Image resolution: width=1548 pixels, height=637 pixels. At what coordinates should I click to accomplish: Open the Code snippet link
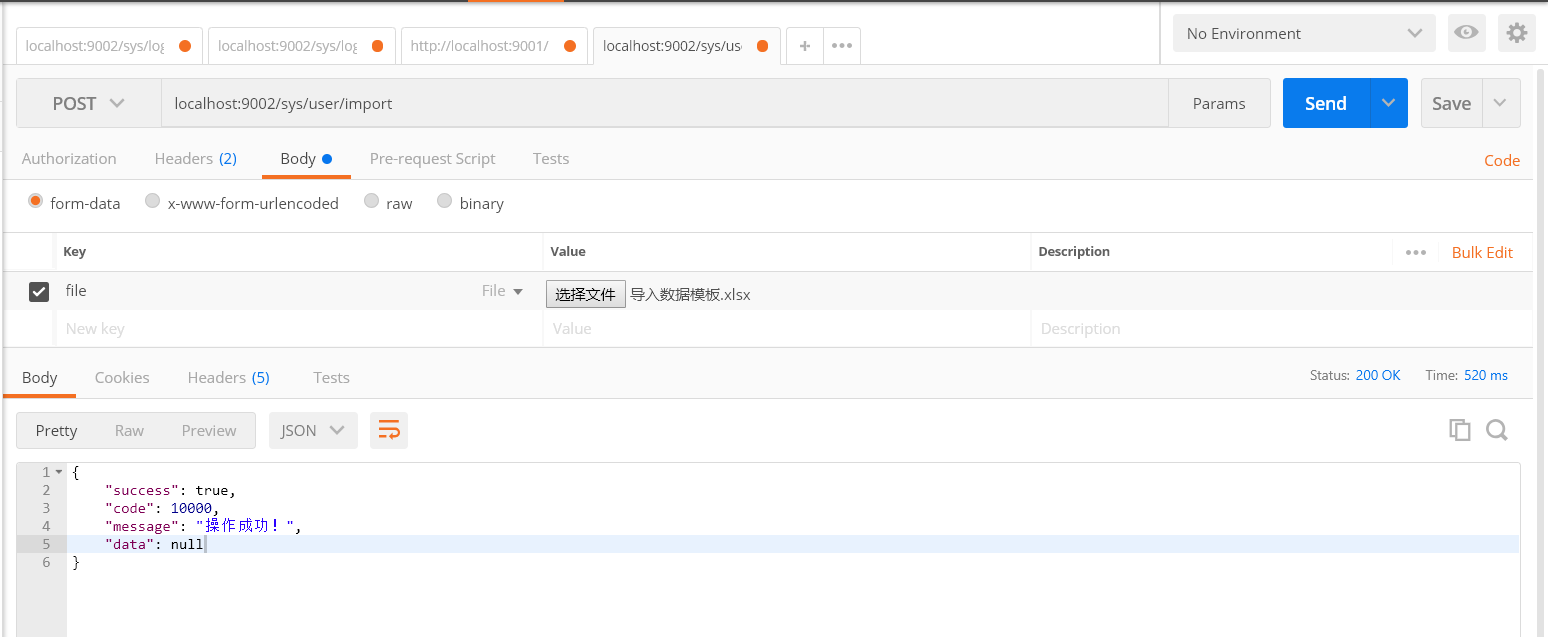pyautogui.click(x=1502, y=160)
